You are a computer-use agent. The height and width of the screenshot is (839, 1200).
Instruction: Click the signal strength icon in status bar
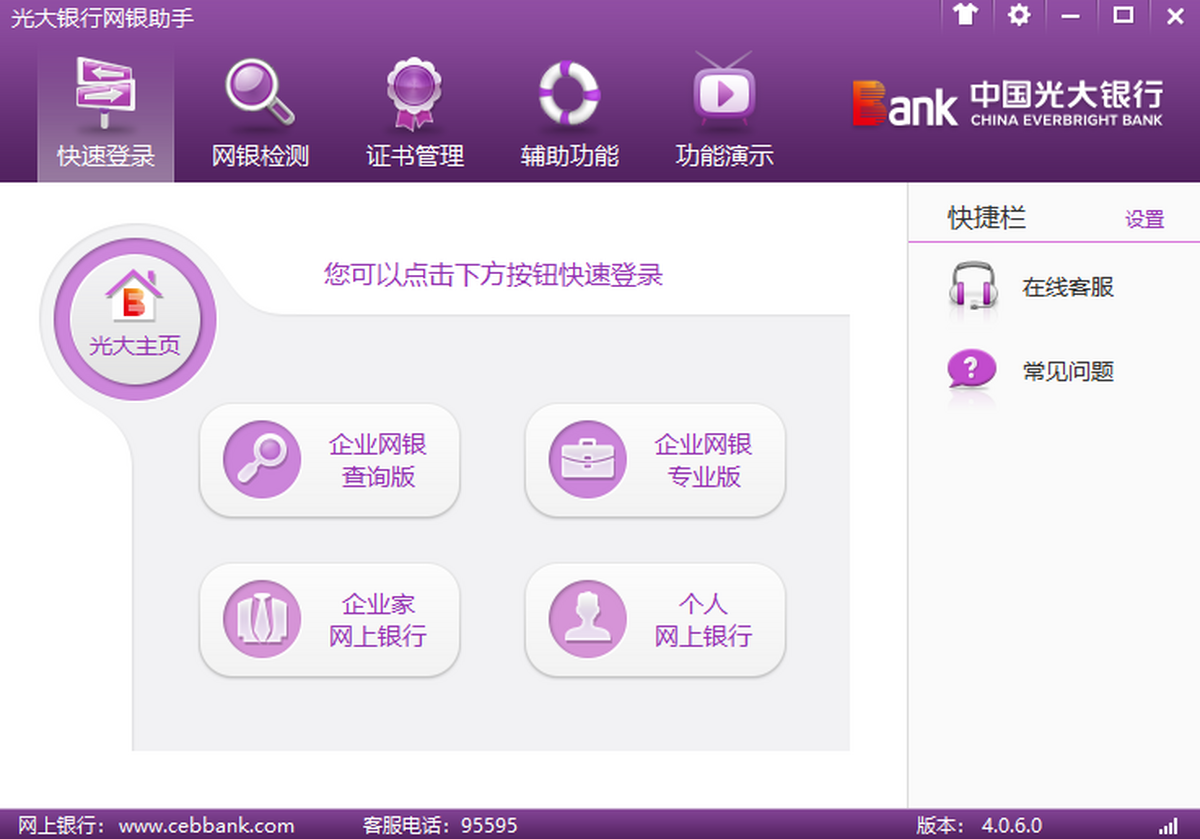(x=1168, y=827)
